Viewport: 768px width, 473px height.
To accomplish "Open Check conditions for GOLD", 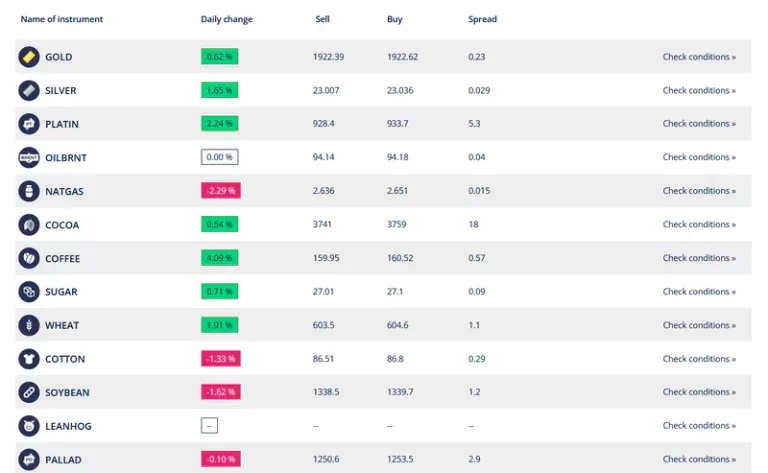I will [x=699, y=57].
